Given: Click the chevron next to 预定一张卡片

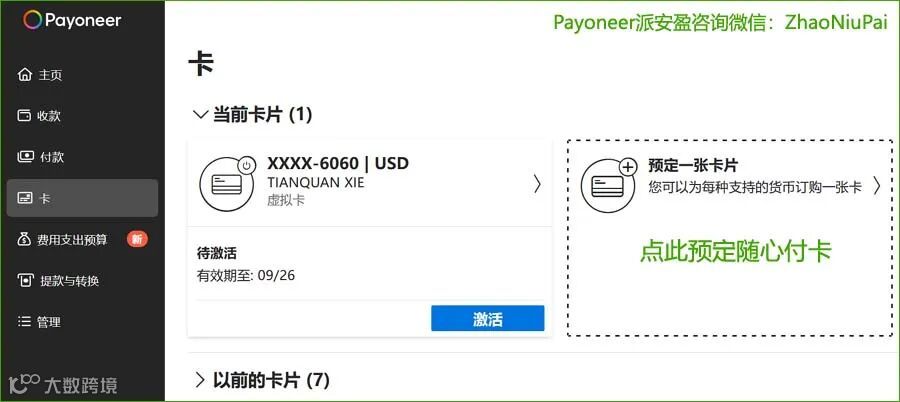Looking at the screenshot, I should tap(876, 185).
